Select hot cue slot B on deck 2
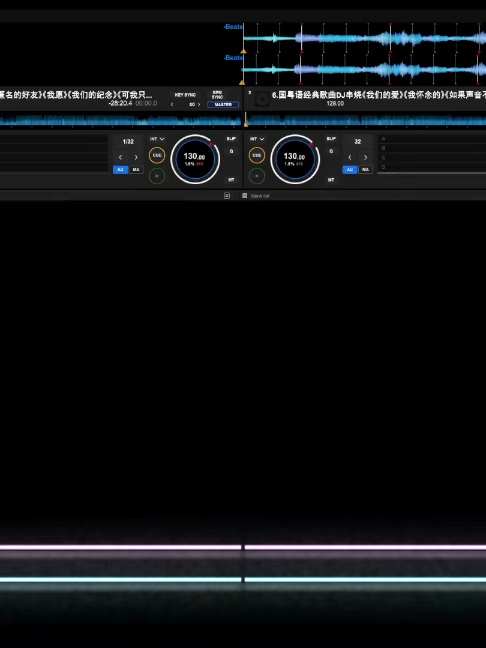Viewport: 486px width, 648px height. tap(431, 148)
